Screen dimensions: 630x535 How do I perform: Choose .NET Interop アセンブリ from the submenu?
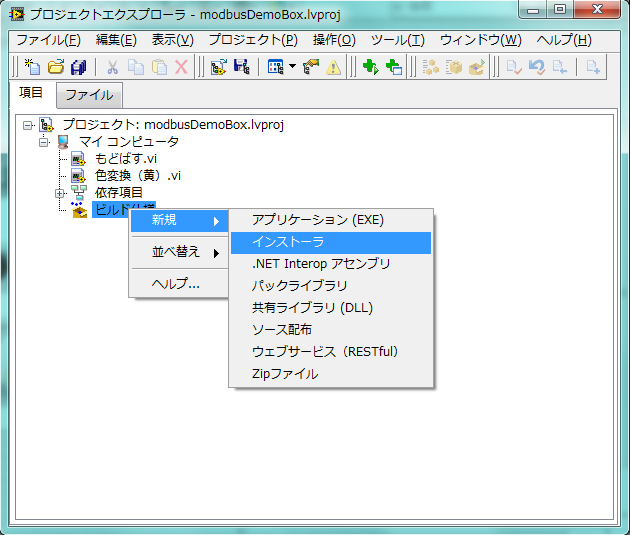pyautogui.click(x=331, y=264)
